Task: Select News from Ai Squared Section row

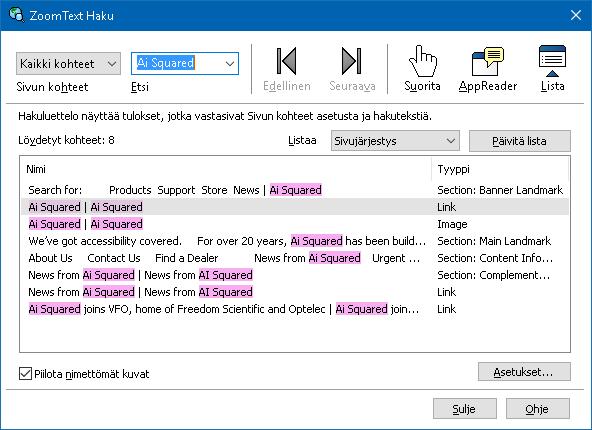Action: (x=294, y=275)
